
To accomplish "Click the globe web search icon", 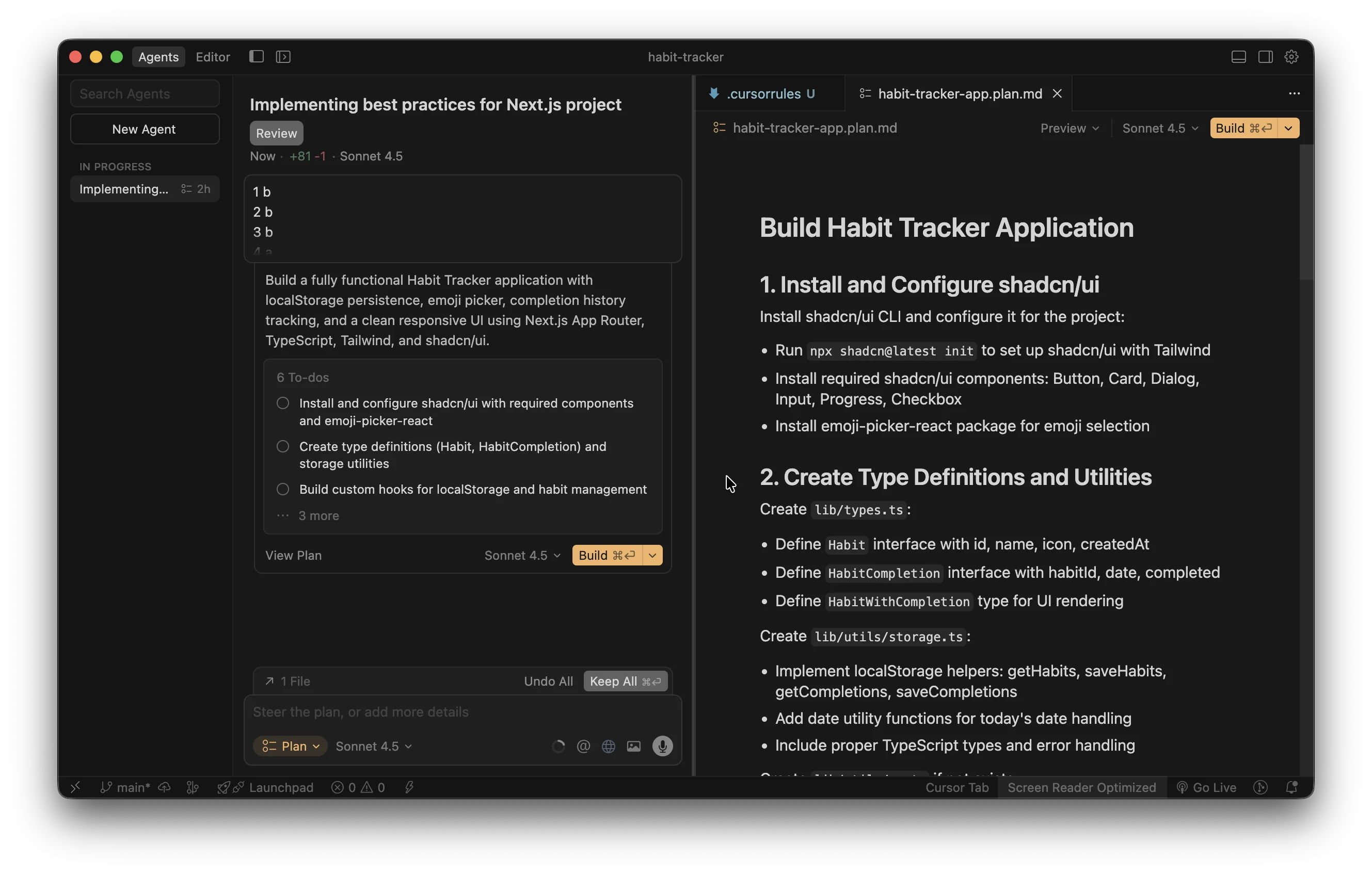I will pos(608,746).
